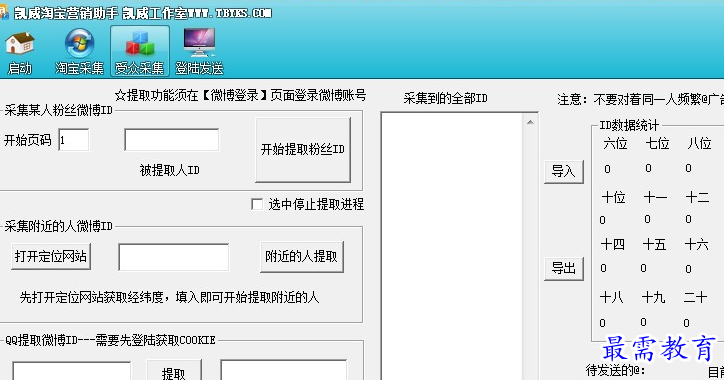Image resolution: width=724 pixels, height=380 pixels.
Task: Click the 待发送的@ label
Action: pyautogui.click(x=615, y=370)
